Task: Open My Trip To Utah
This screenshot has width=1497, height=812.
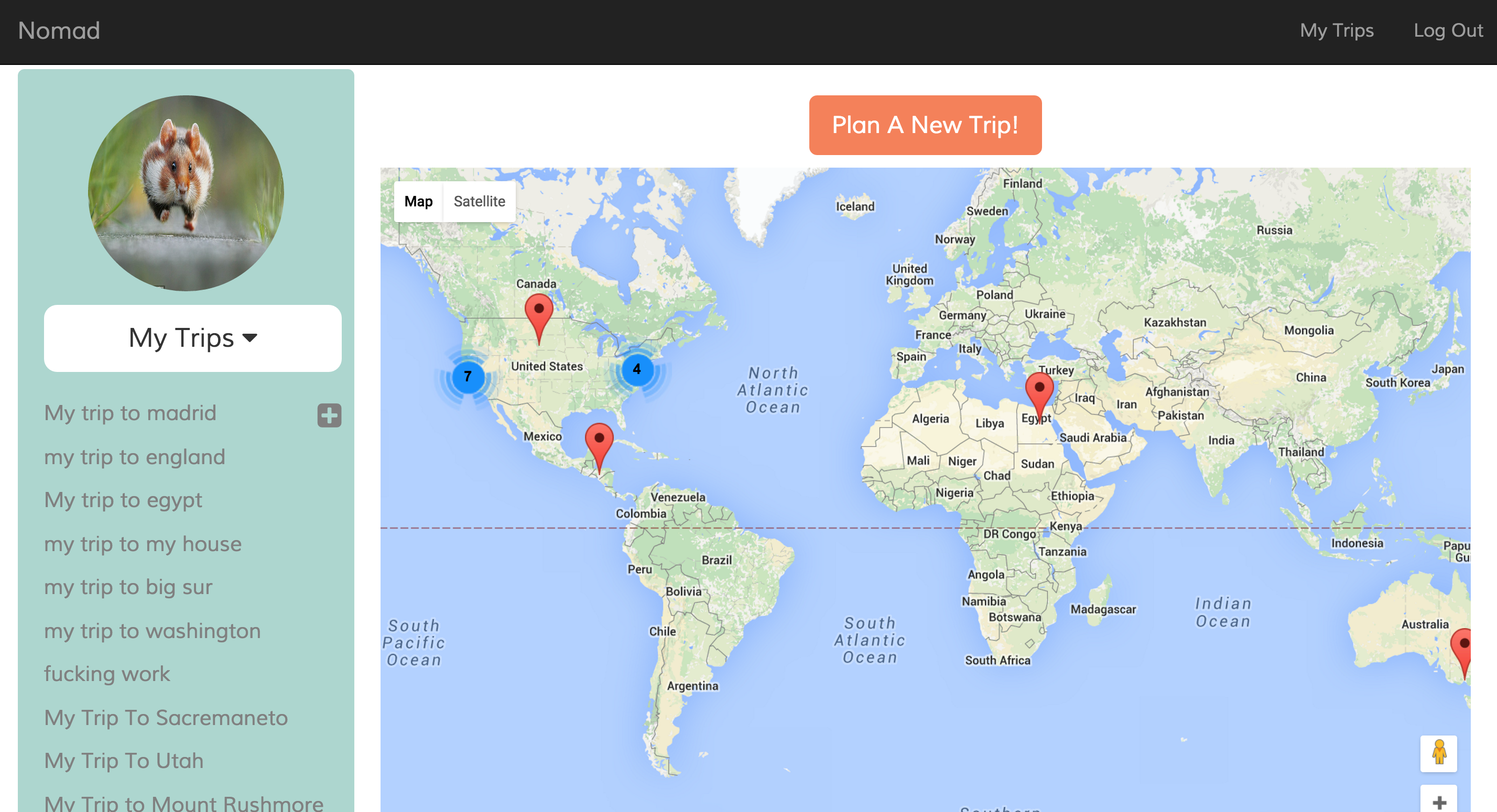Action: point(124,761)
